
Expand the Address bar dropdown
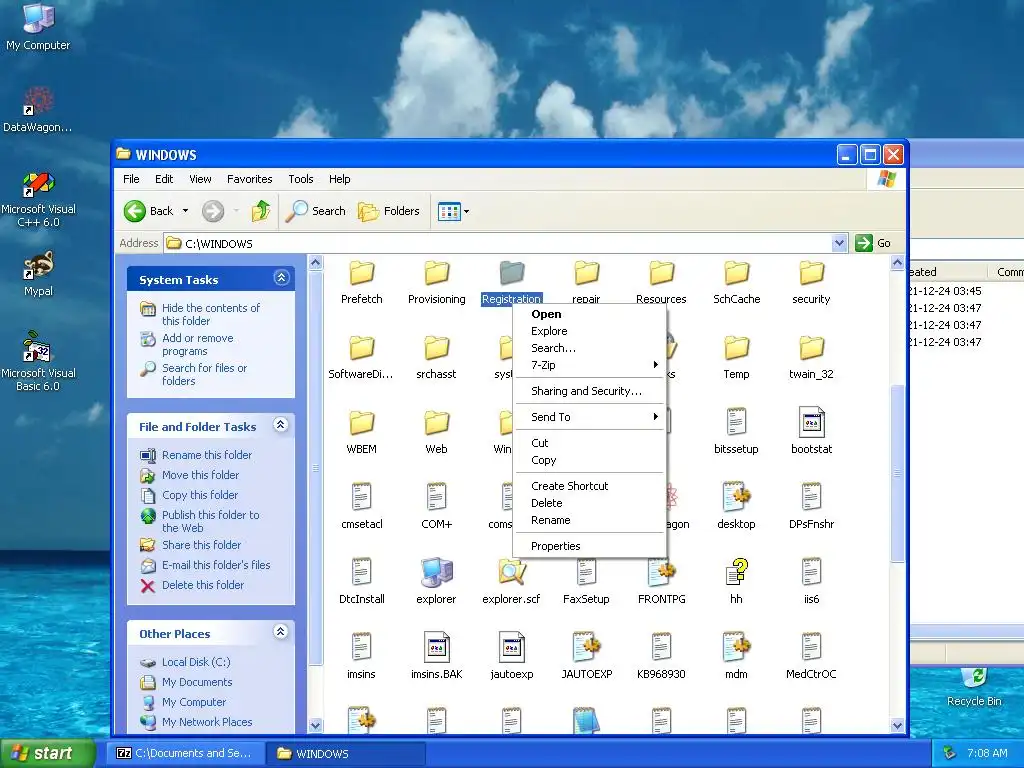pos(840,243)
